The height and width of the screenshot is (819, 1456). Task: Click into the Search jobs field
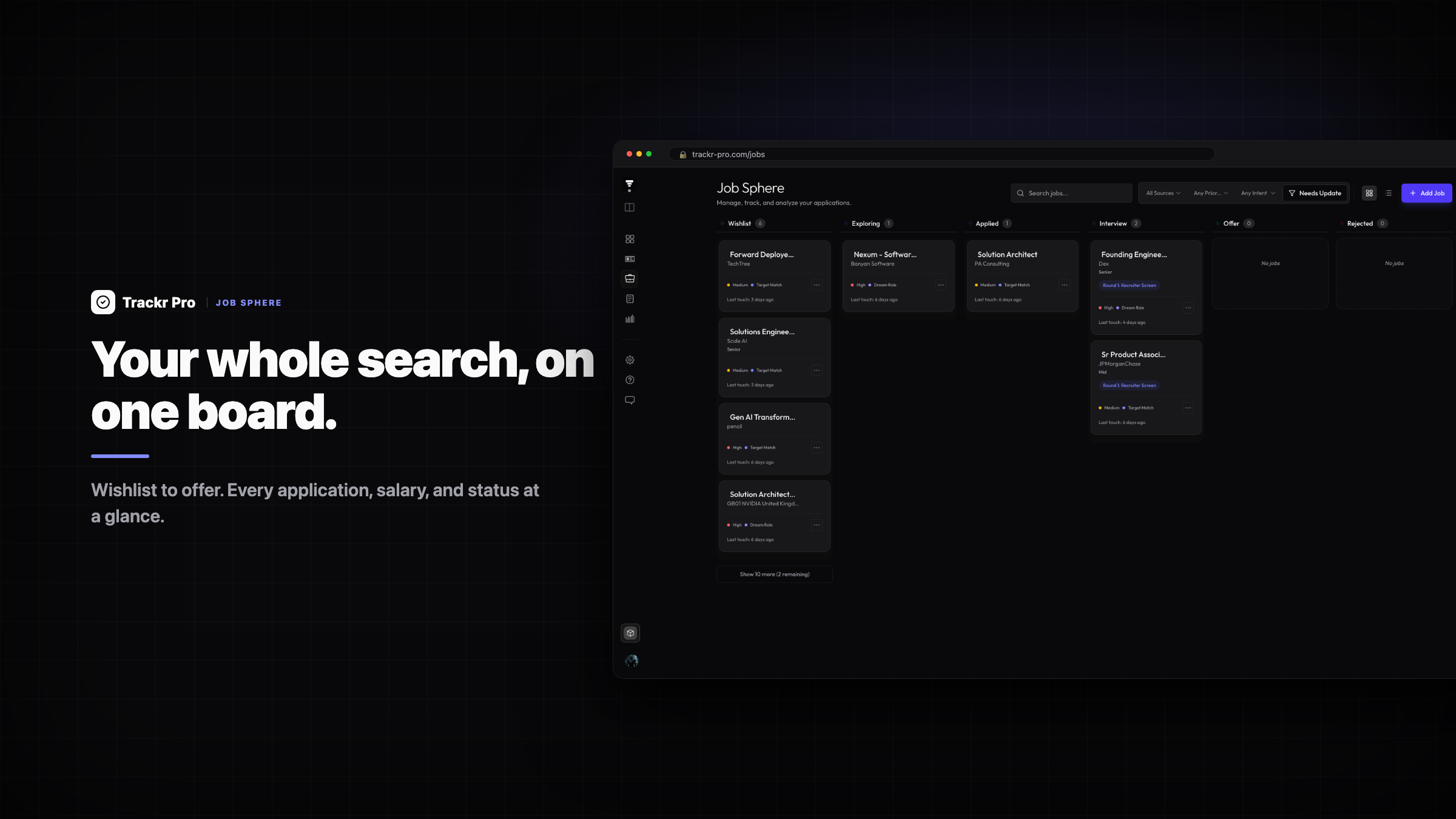coord(1072,193)
